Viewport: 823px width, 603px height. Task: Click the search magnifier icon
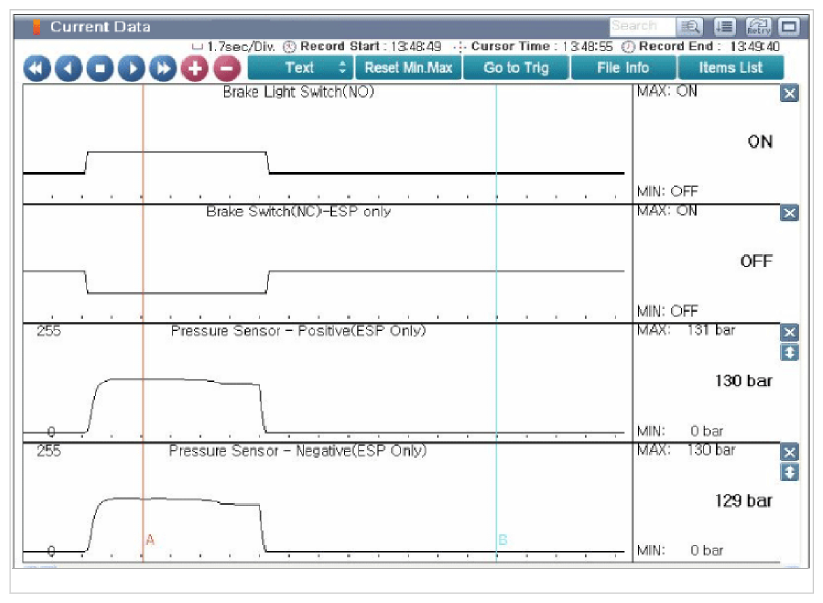[690, 26]
